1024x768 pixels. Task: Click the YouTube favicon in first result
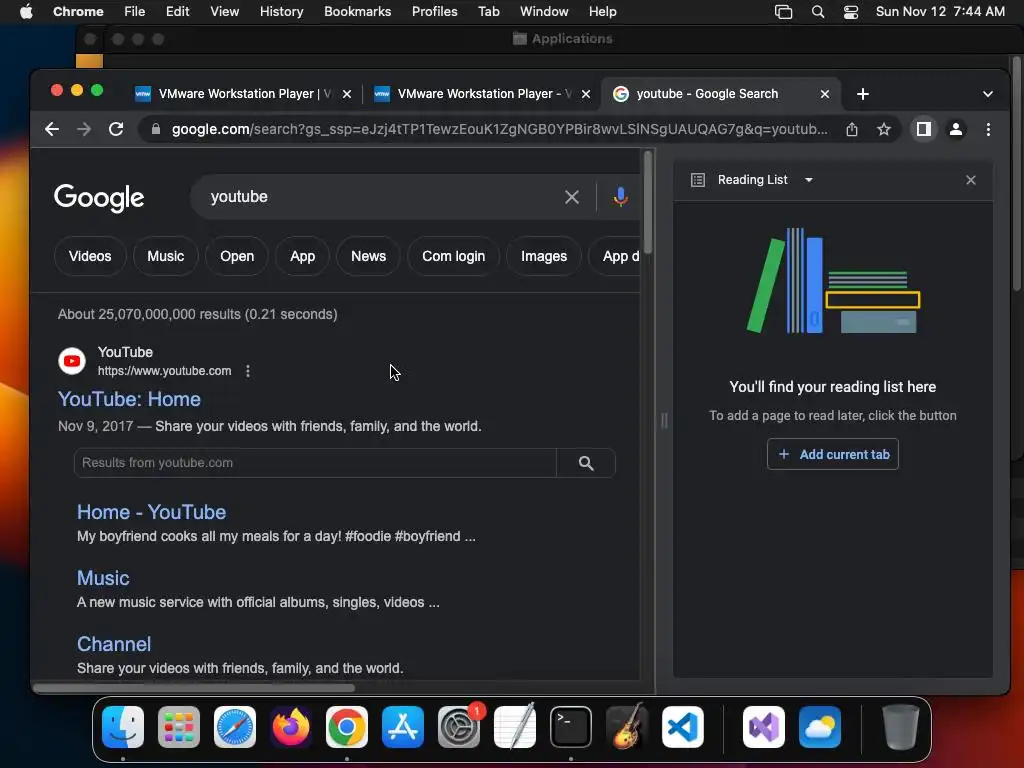(72, 361)
